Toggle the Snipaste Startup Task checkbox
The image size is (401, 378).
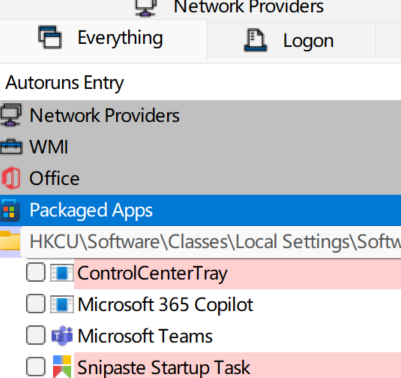click(36, 367)
